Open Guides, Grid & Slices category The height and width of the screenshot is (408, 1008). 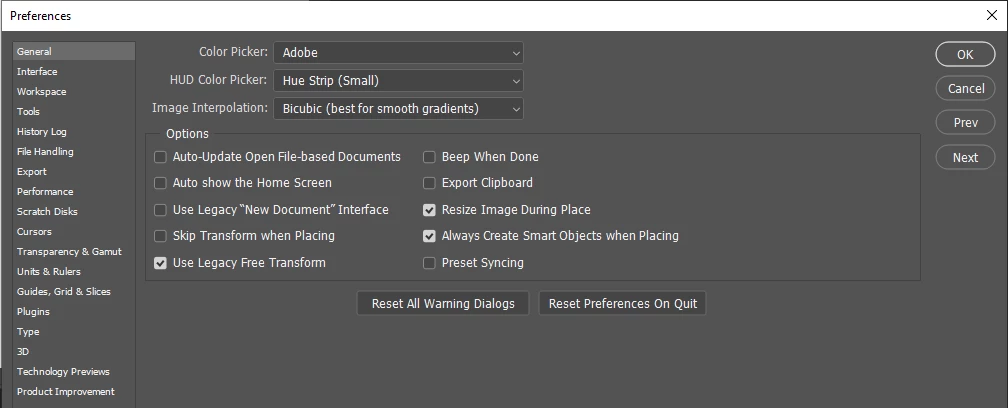(x=64, y=292)
